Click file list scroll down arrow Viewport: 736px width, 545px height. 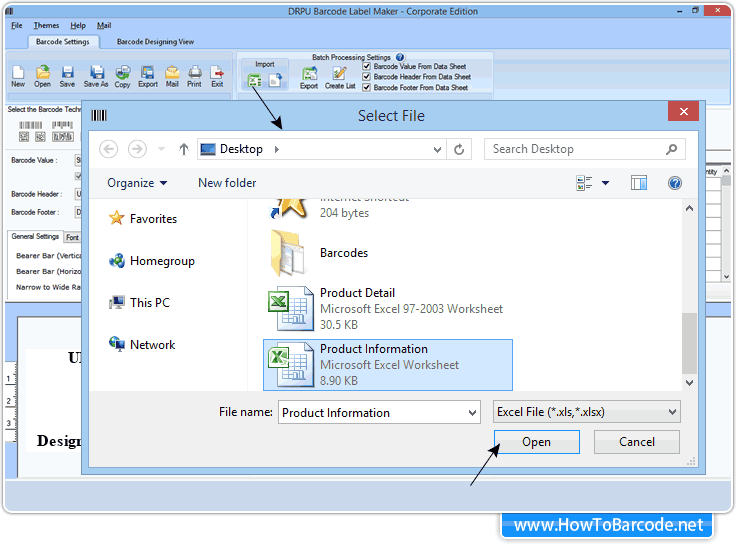point(689,383)
